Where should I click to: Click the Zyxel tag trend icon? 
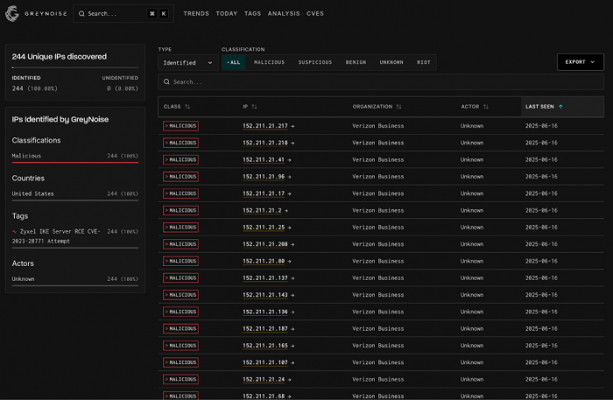(14, 231)
